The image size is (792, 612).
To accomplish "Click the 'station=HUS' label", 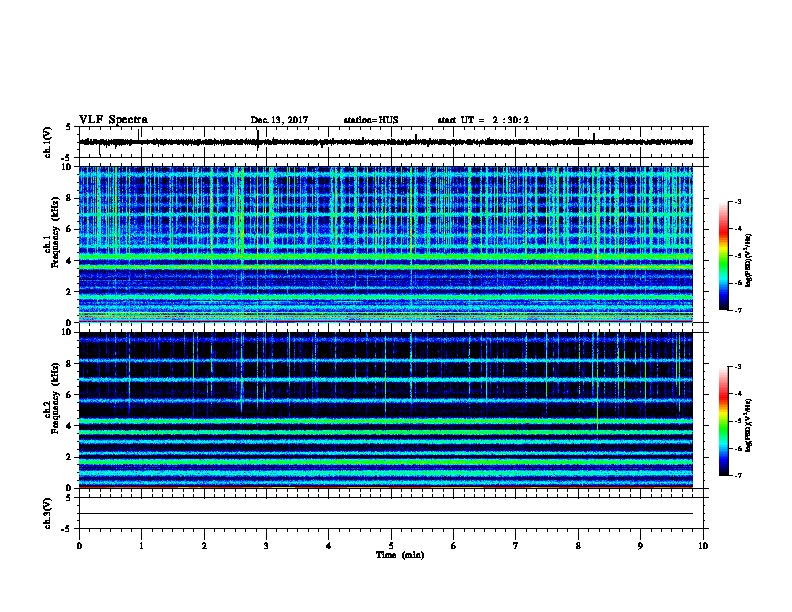I will 371,120.
